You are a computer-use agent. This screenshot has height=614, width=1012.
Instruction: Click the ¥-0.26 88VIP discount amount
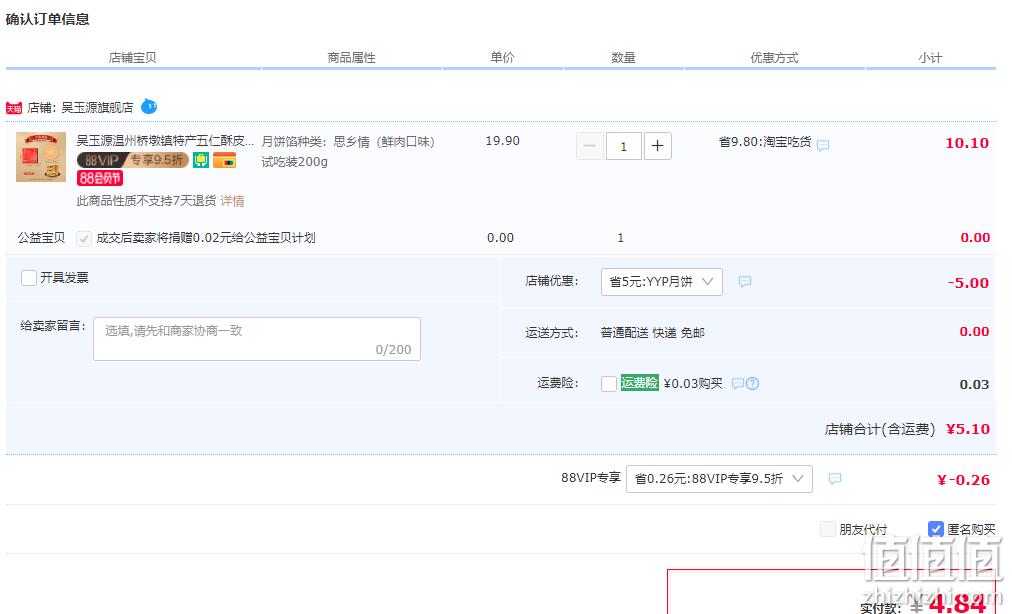[x=963, y=480]
